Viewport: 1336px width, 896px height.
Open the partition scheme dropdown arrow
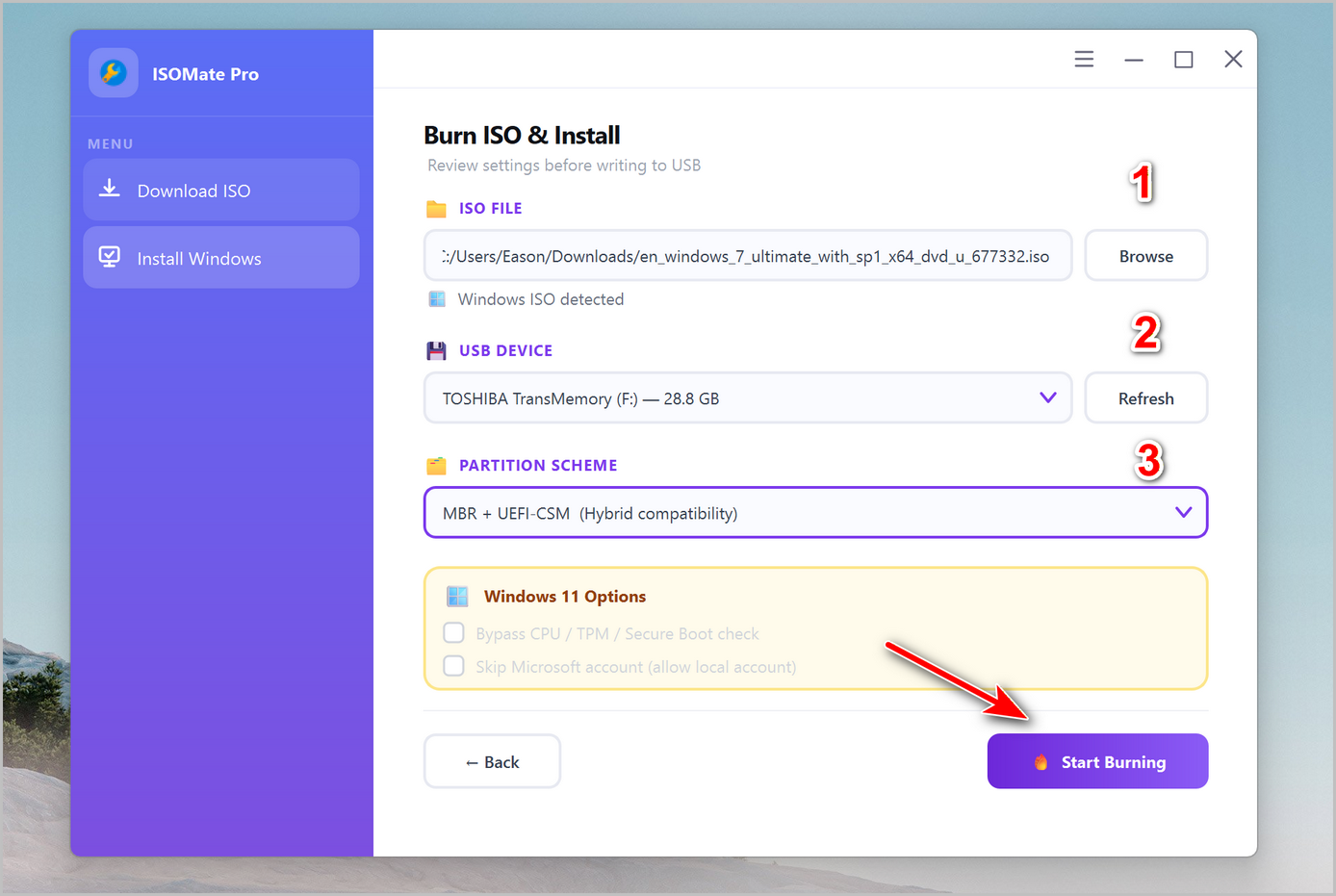1183,512
